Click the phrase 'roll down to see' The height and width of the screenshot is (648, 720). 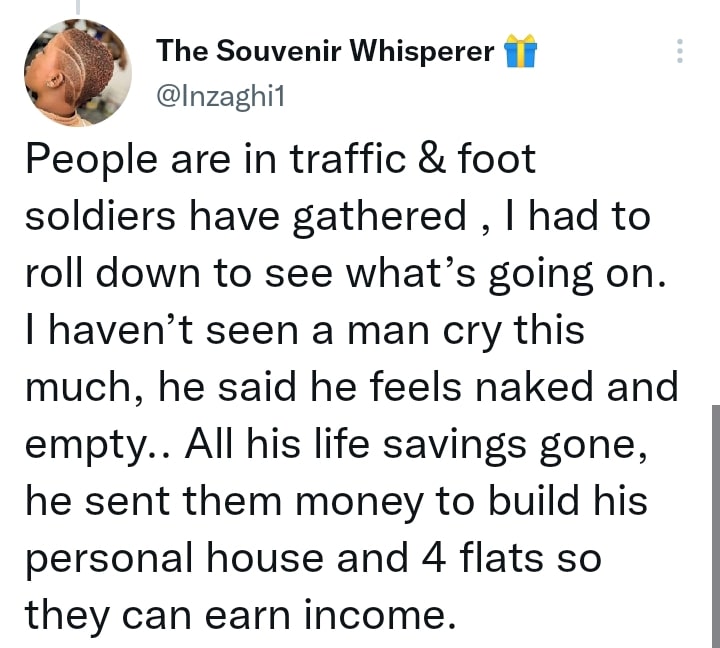[x=179, y=274]
